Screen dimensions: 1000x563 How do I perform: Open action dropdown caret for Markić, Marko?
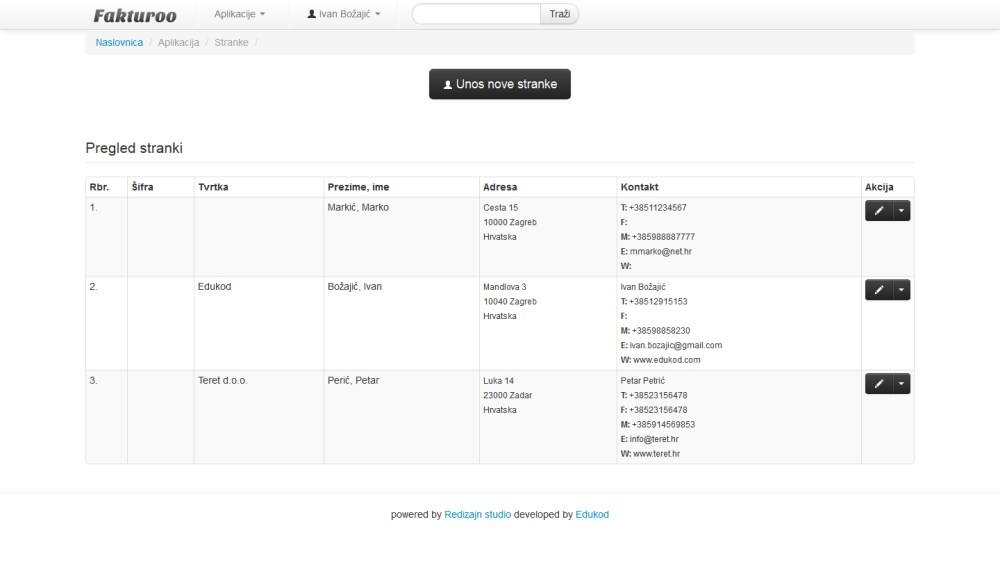pyautogui.click(x=901, y=211)
